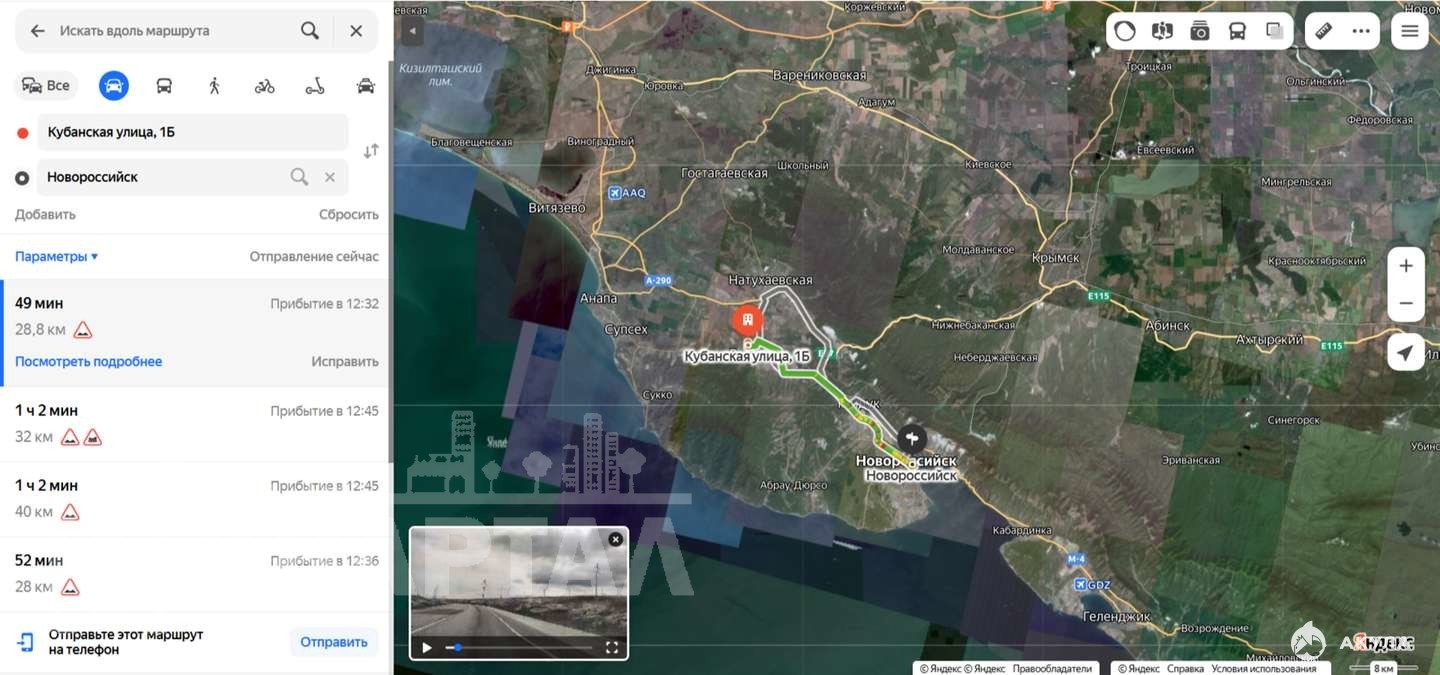Toggle the public transport layer button
The height and width of the screenshot is (675, 1440).
point(1237,31)
